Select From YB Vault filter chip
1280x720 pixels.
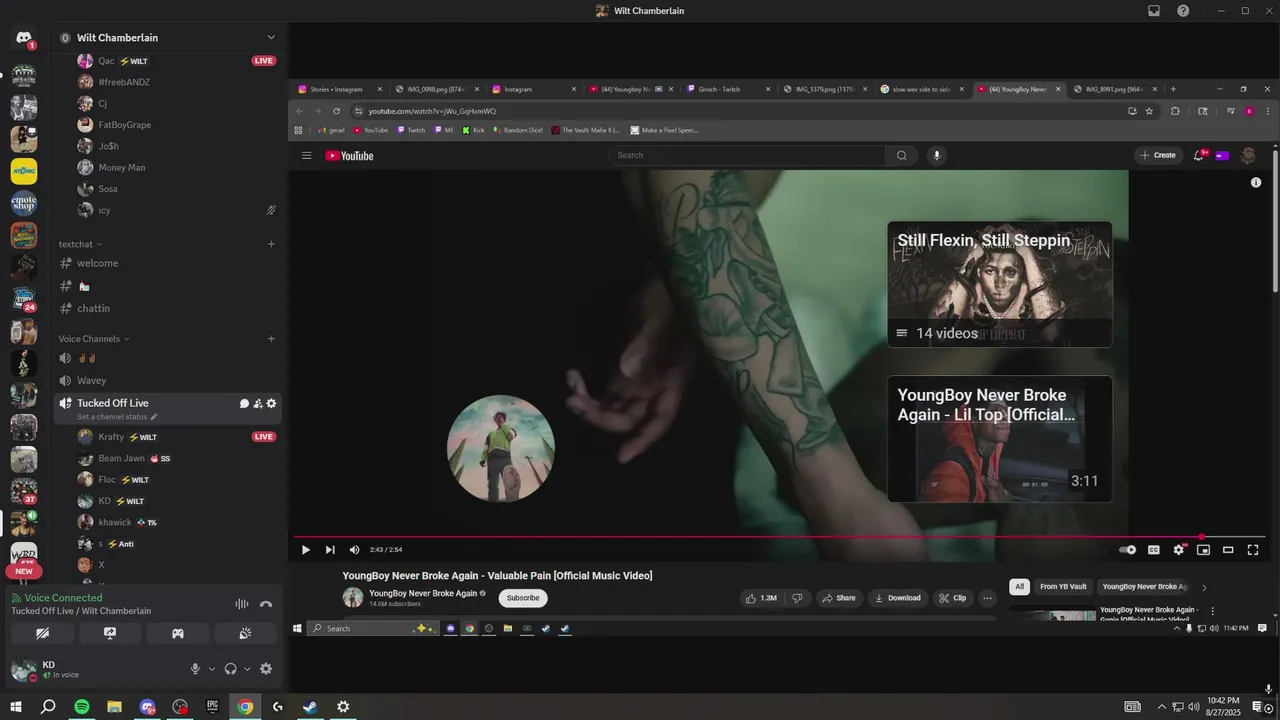pos(1063,587)
